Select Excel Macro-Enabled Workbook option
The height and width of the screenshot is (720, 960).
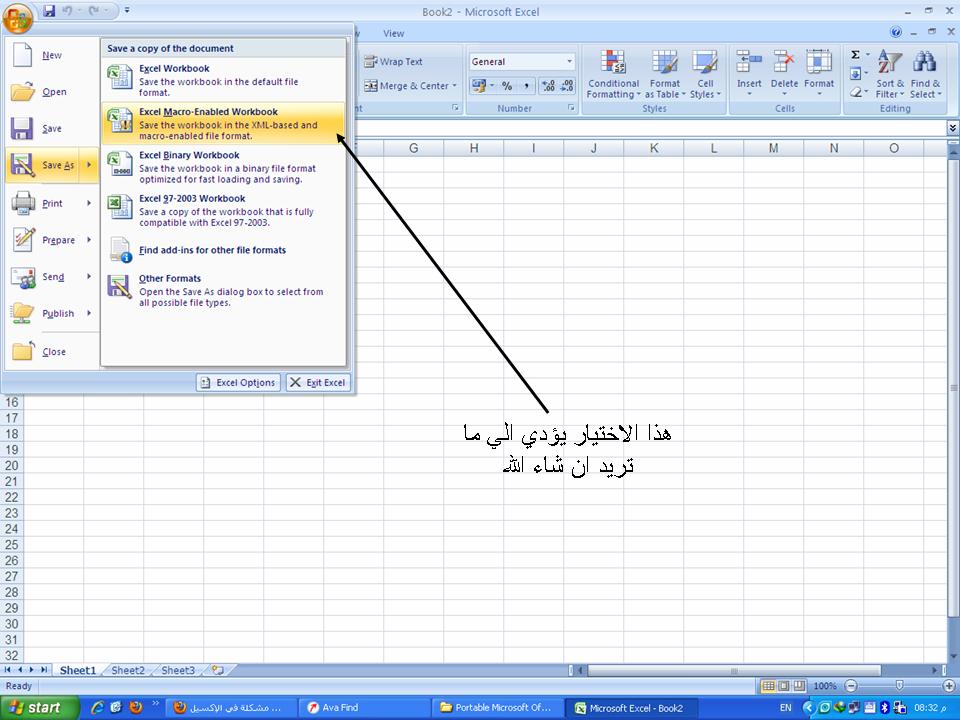[x=223, y=123]
